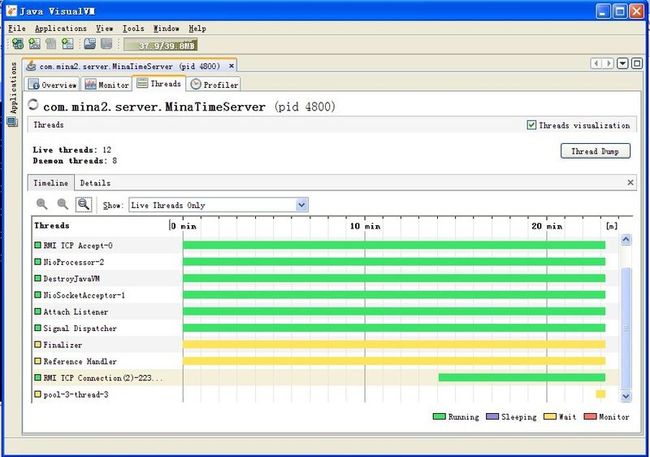Switch to the Overview tab
Image resolution: width=650 pixels, height=457 pixels.
tap(53, 85)
